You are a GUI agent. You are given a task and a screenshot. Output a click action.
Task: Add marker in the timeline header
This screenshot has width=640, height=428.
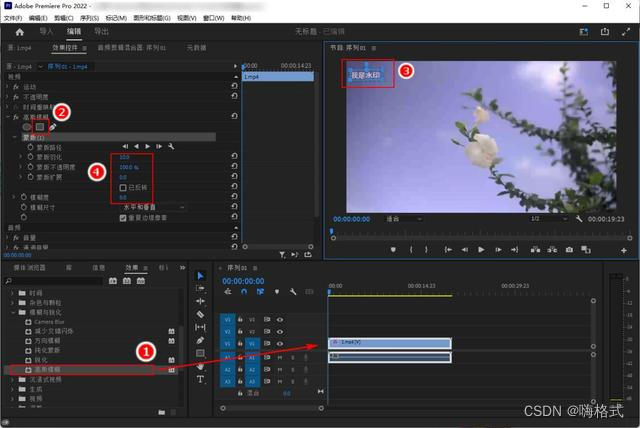[x=277, y=292]
